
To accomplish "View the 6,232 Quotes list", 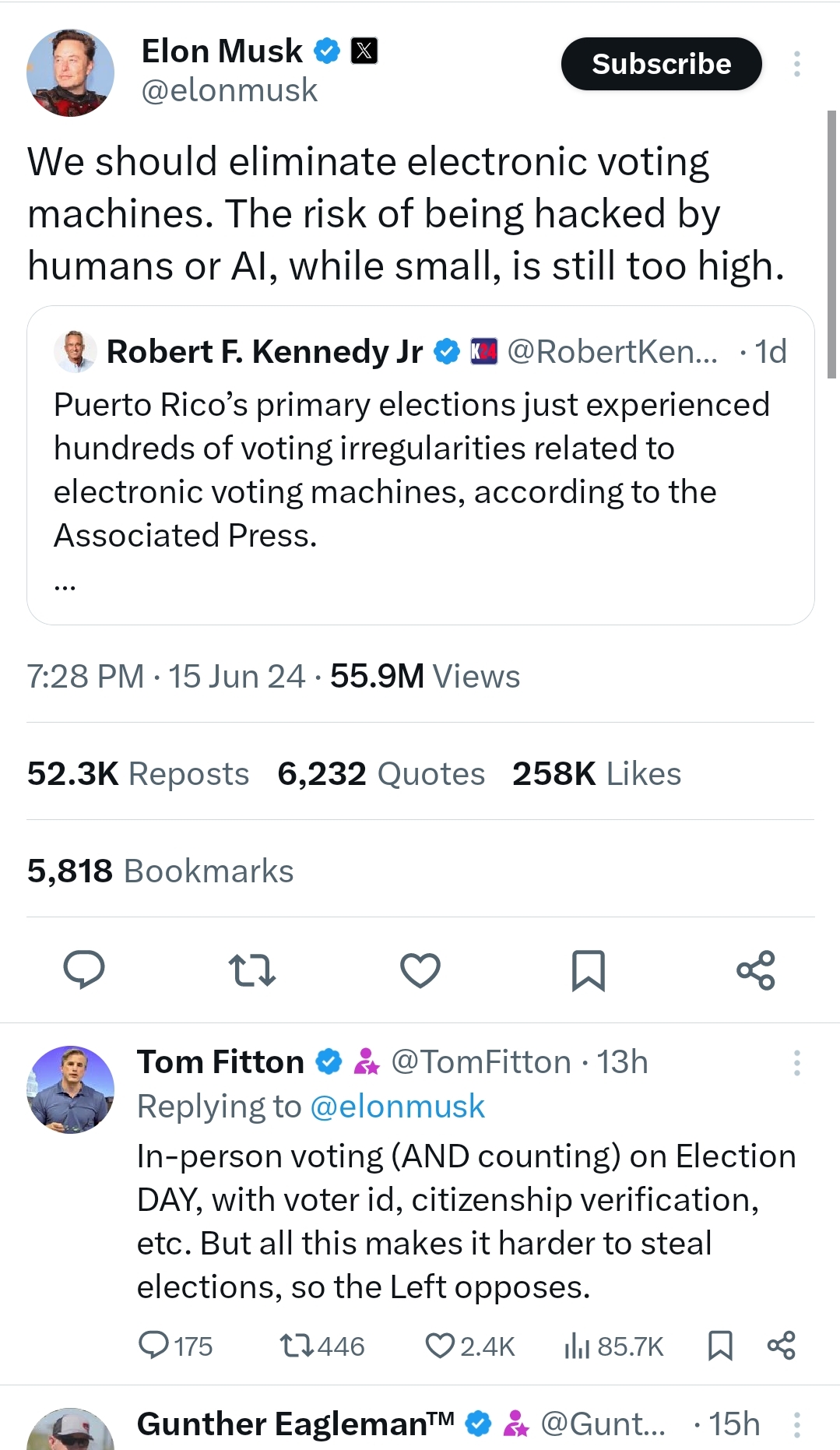I will click(381, 773).
